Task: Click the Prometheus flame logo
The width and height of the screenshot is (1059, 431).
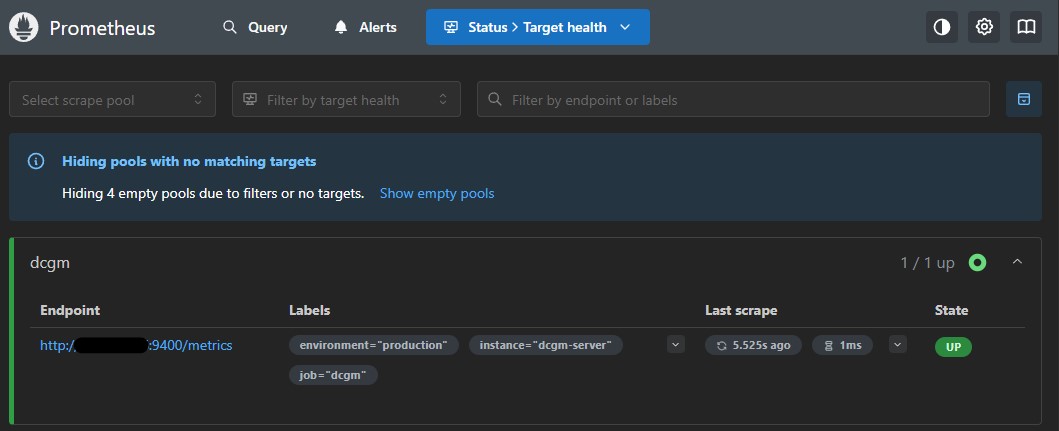Action: [x=24, y=28]
